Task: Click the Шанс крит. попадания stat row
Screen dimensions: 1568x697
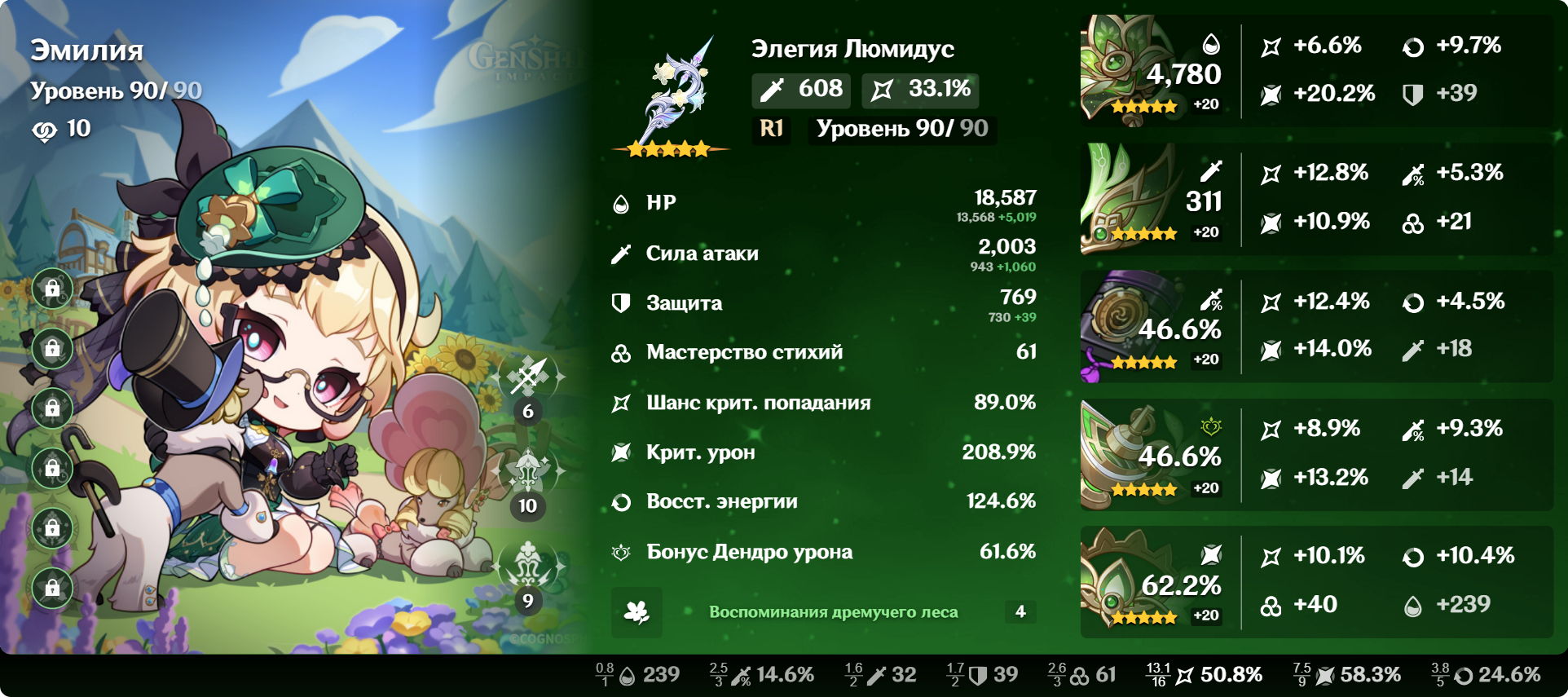Action: click(824, 403)
